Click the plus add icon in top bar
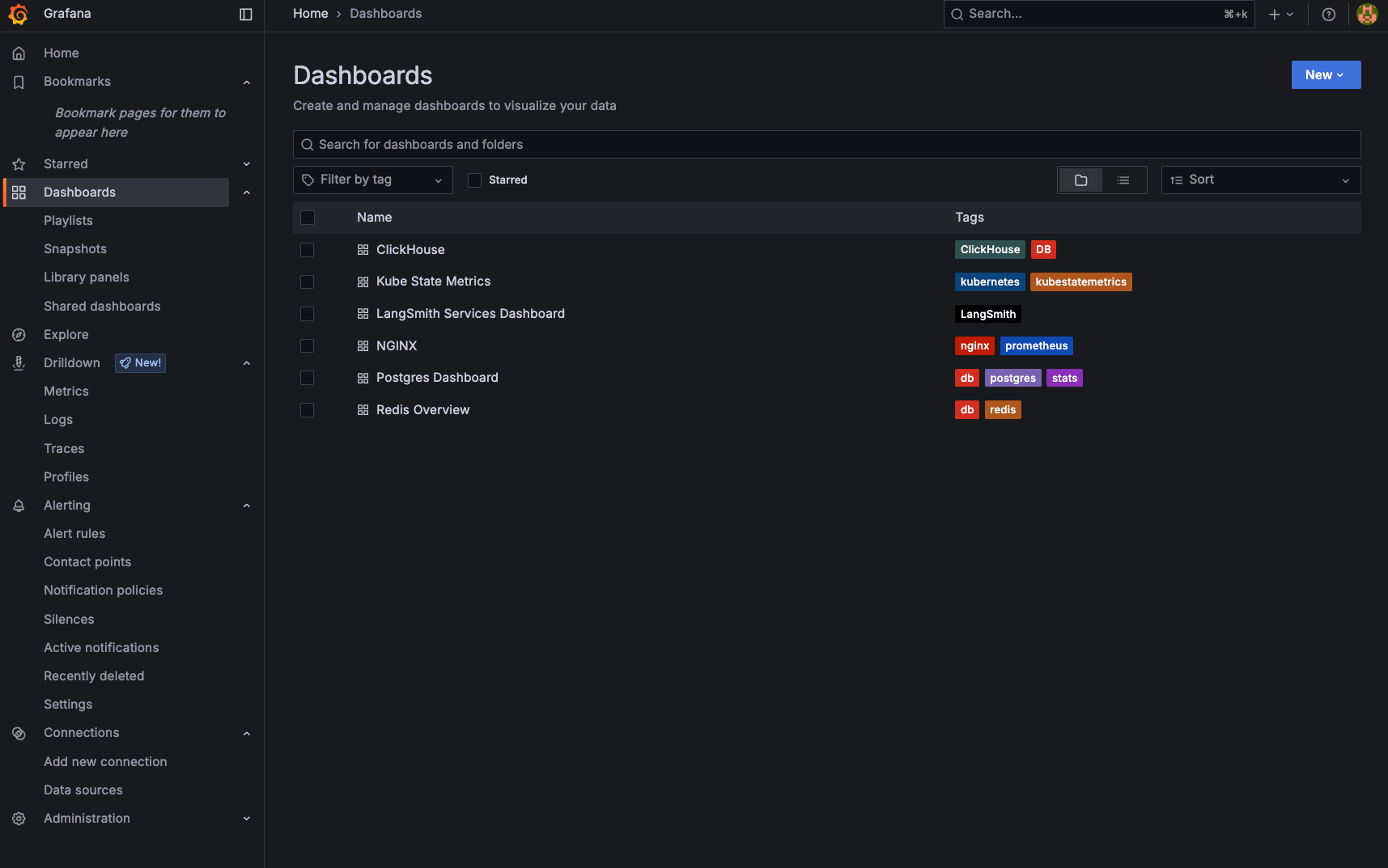The width and height of the screenshot is (1388, 868). coord(1274,15)
